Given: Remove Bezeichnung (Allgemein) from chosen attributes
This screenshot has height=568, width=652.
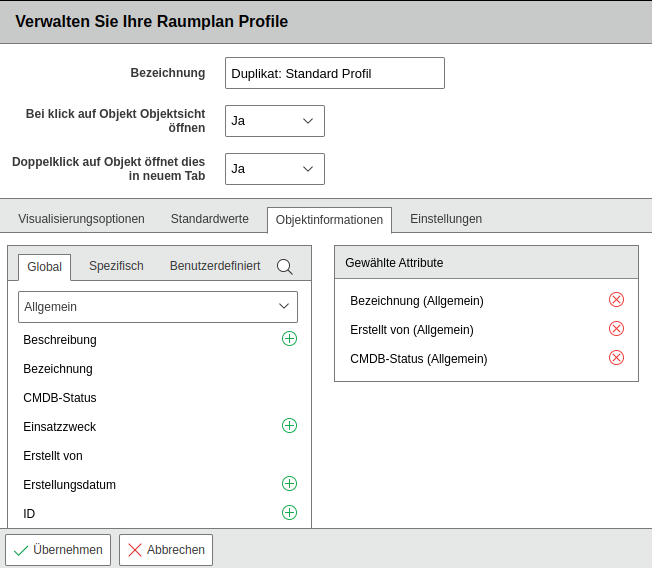Looking at the screenshot, I should 616,300.
